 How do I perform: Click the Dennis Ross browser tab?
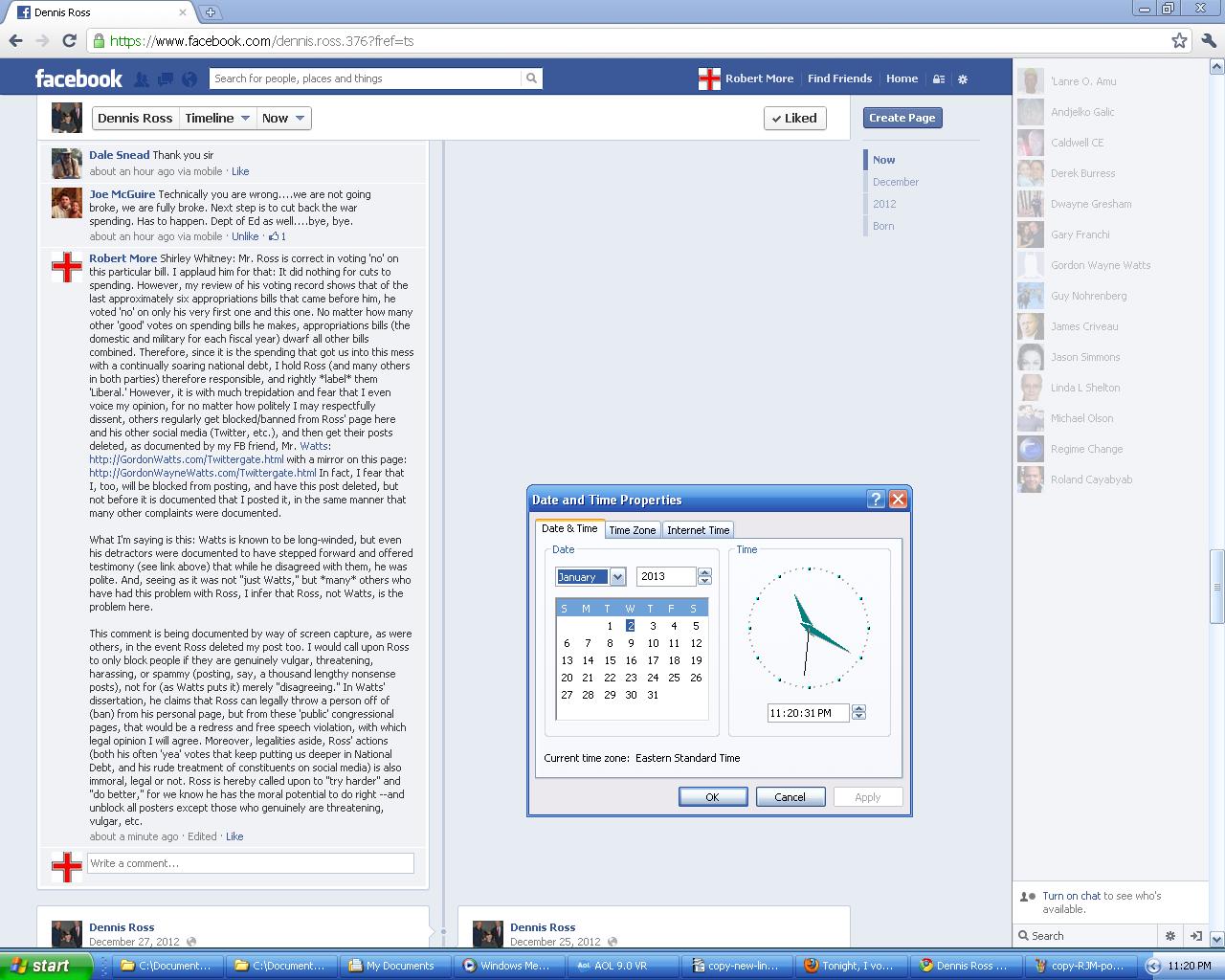(x=100, y=12)
